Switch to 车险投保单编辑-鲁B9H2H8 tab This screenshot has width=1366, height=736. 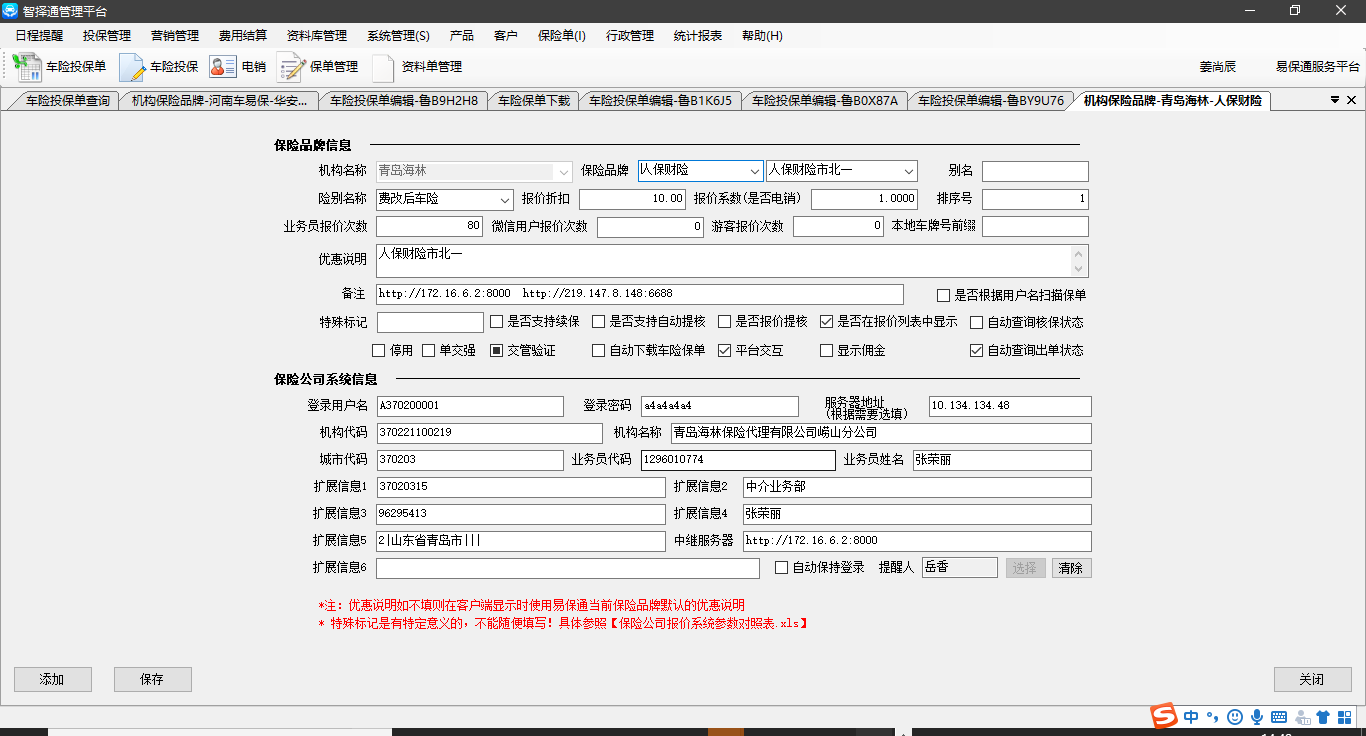pos(403,100)
